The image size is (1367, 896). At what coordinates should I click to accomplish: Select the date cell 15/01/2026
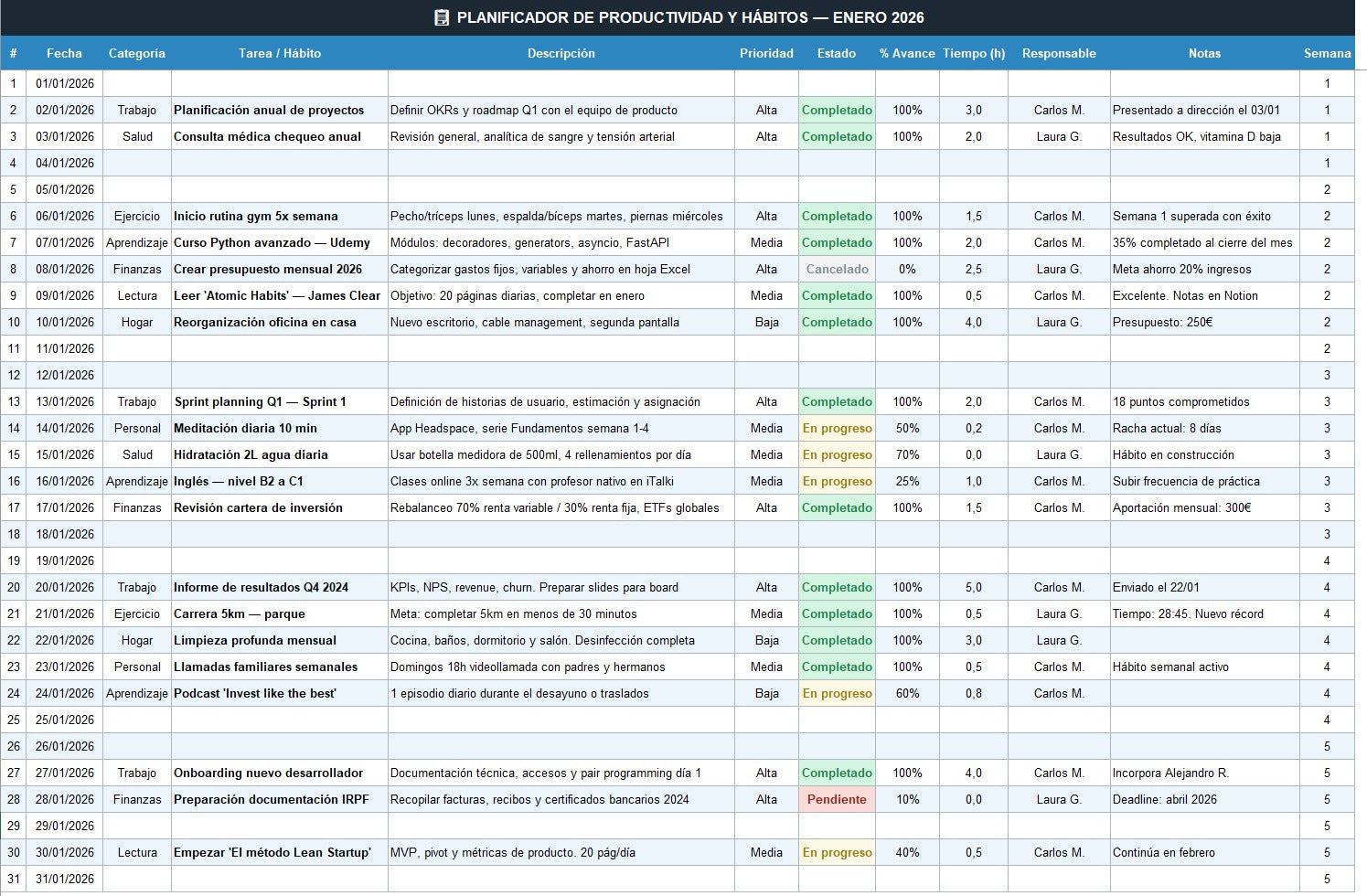65,454
